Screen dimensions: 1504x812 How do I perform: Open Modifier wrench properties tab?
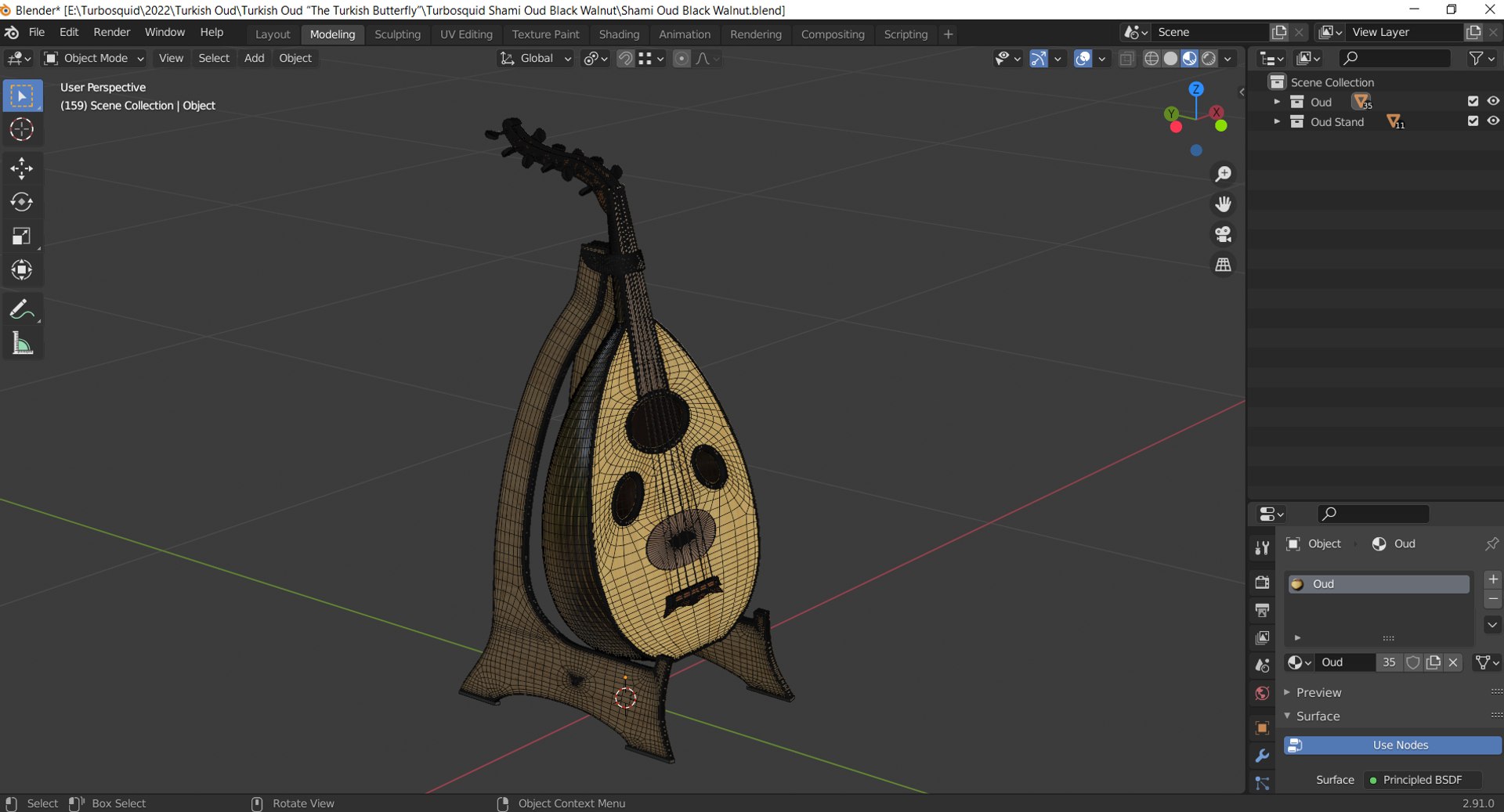coord(1262,756)
